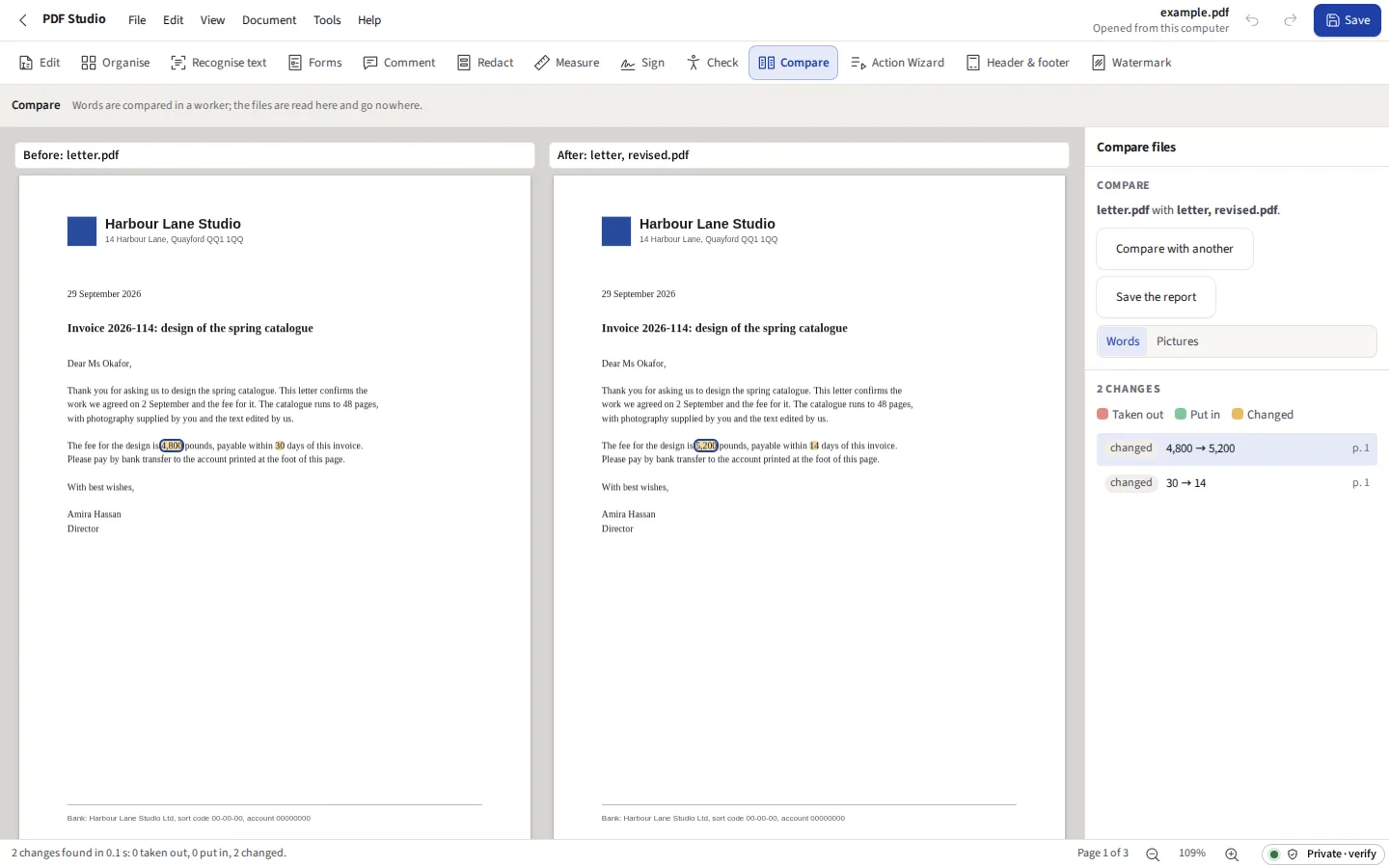The width and height of the screenshot is (1389, 868).
Task: Open the Sign tool
Action: (642, 63)
